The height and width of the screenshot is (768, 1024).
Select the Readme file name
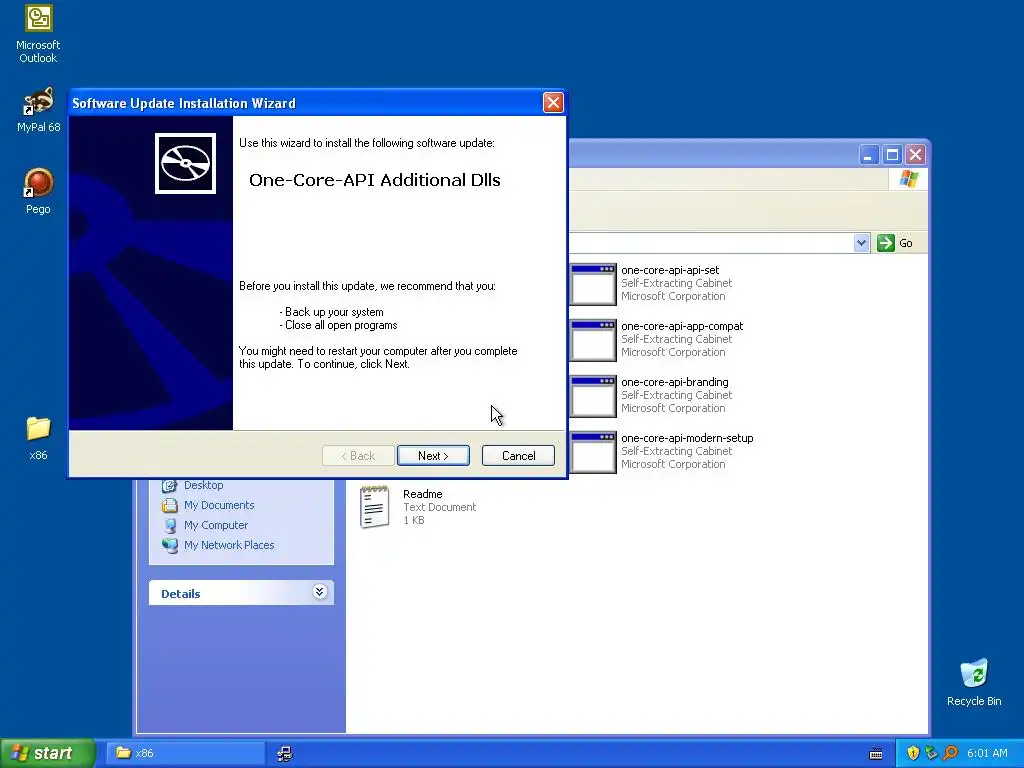coord(423,494)
